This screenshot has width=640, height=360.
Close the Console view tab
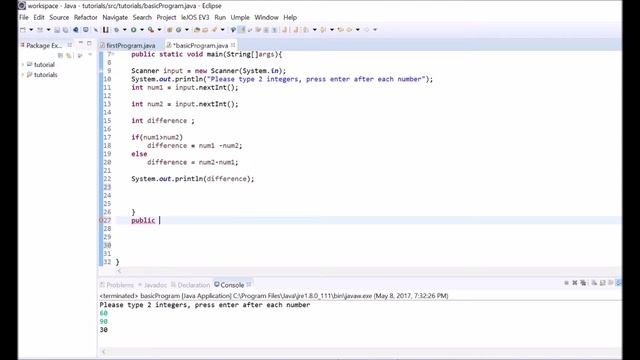coord(249,284)
